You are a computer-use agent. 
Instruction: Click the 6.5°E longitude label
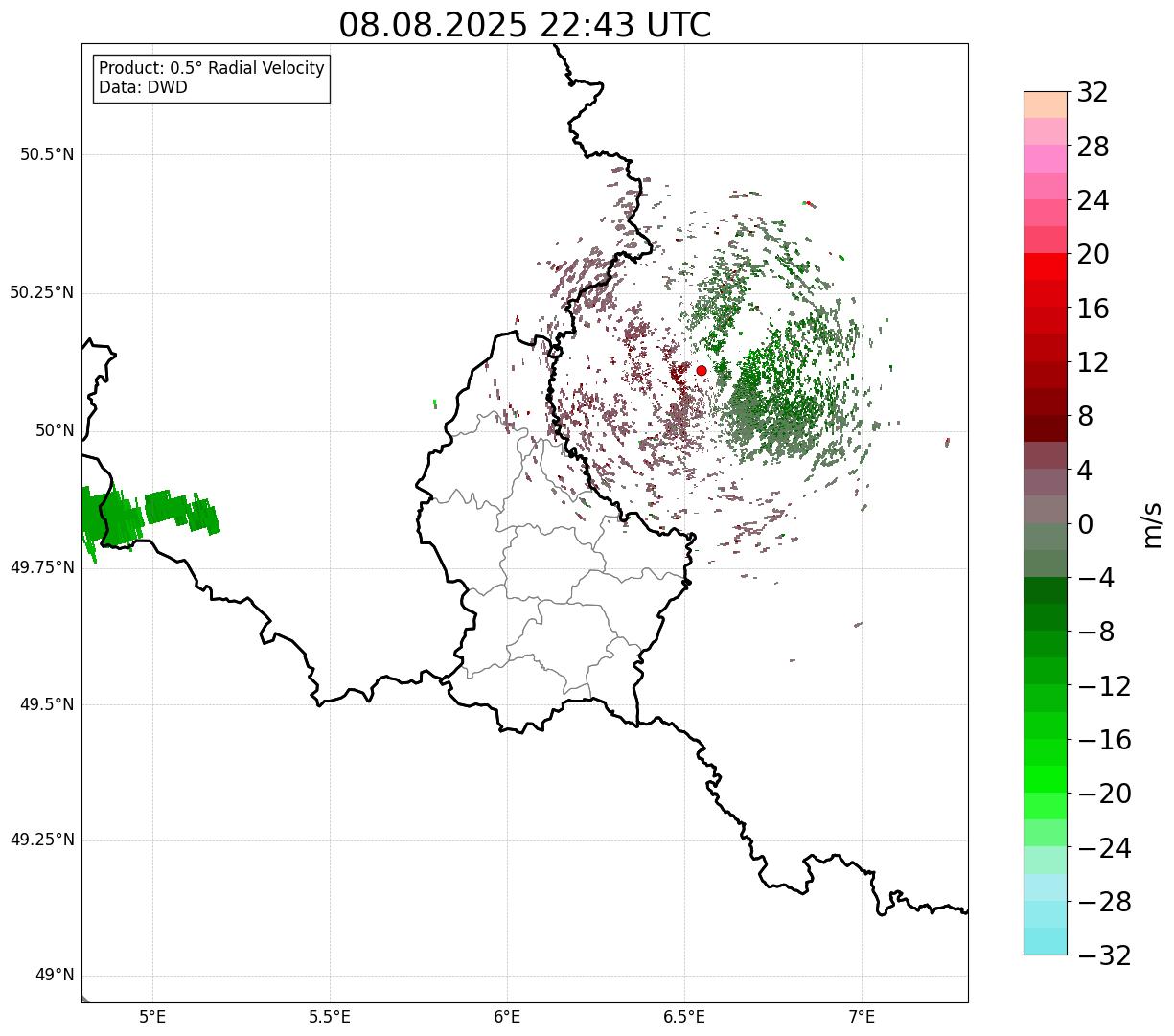coord(684,1017)
